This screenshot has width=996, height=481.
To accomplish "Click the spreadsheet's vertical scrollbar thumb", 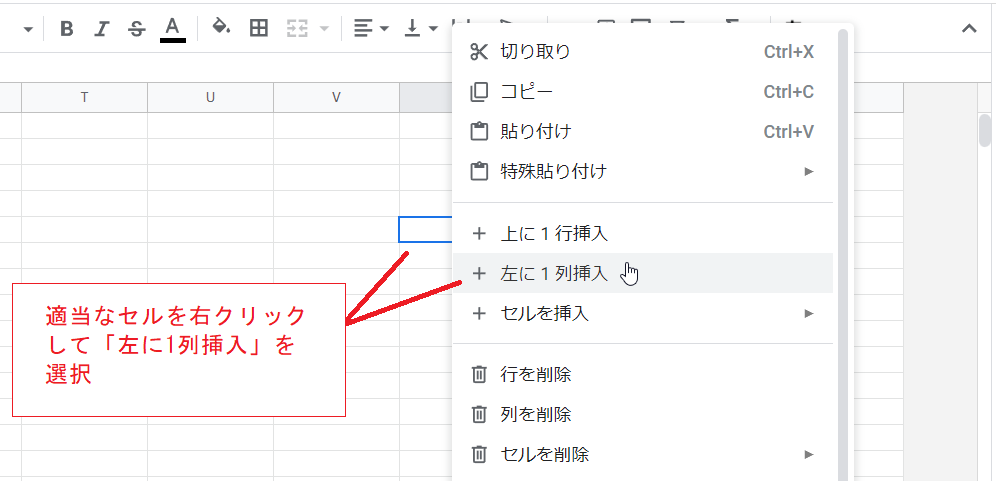I will 985,130.
